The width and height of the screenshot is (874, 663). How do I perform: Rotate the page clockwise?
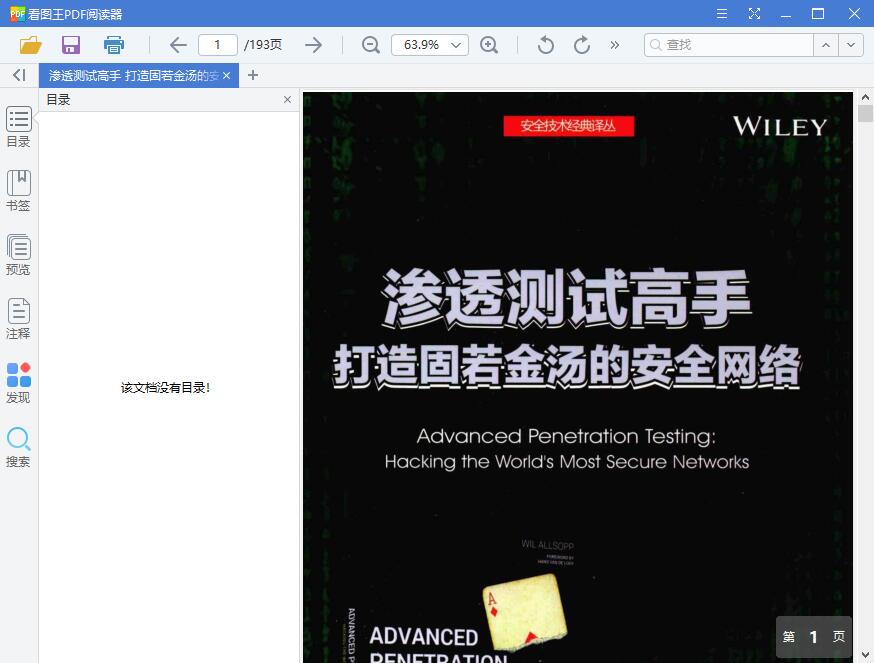pyautogui.click(x=581, y=45)
